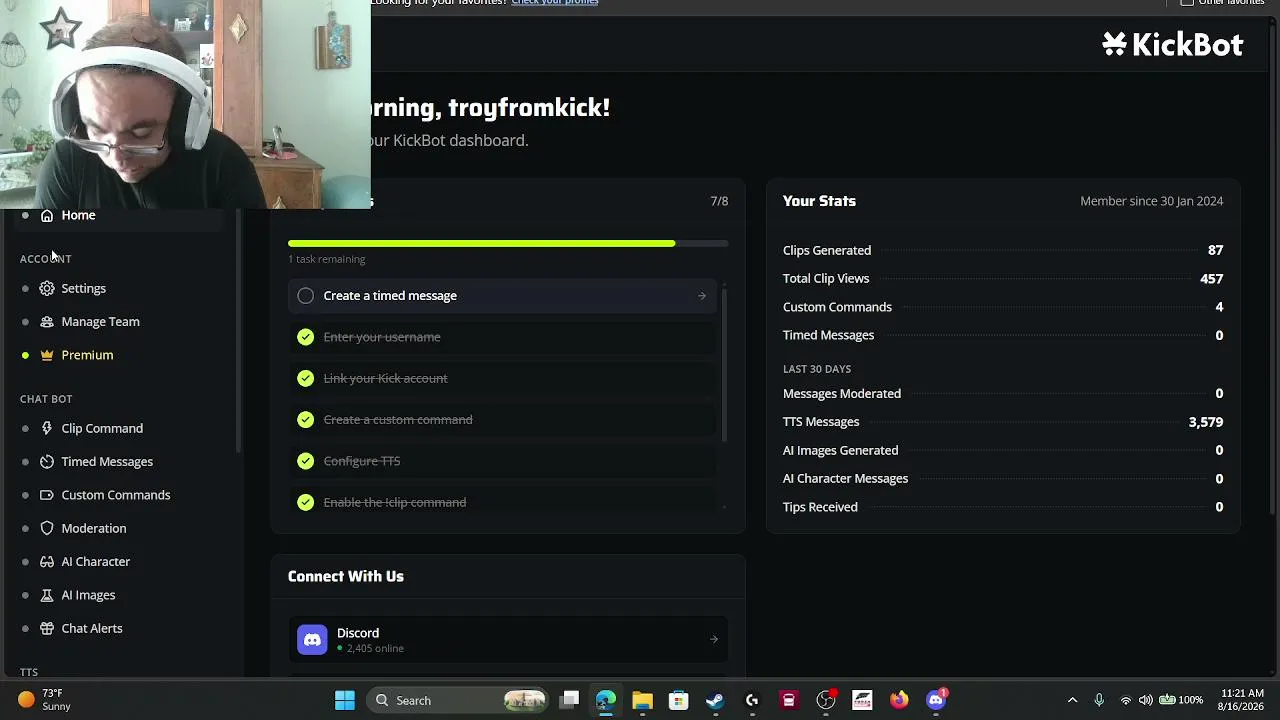Click the volume speaker icon in the tray
Screen dimensions: 1280x720
click(x=1146, y=700)
